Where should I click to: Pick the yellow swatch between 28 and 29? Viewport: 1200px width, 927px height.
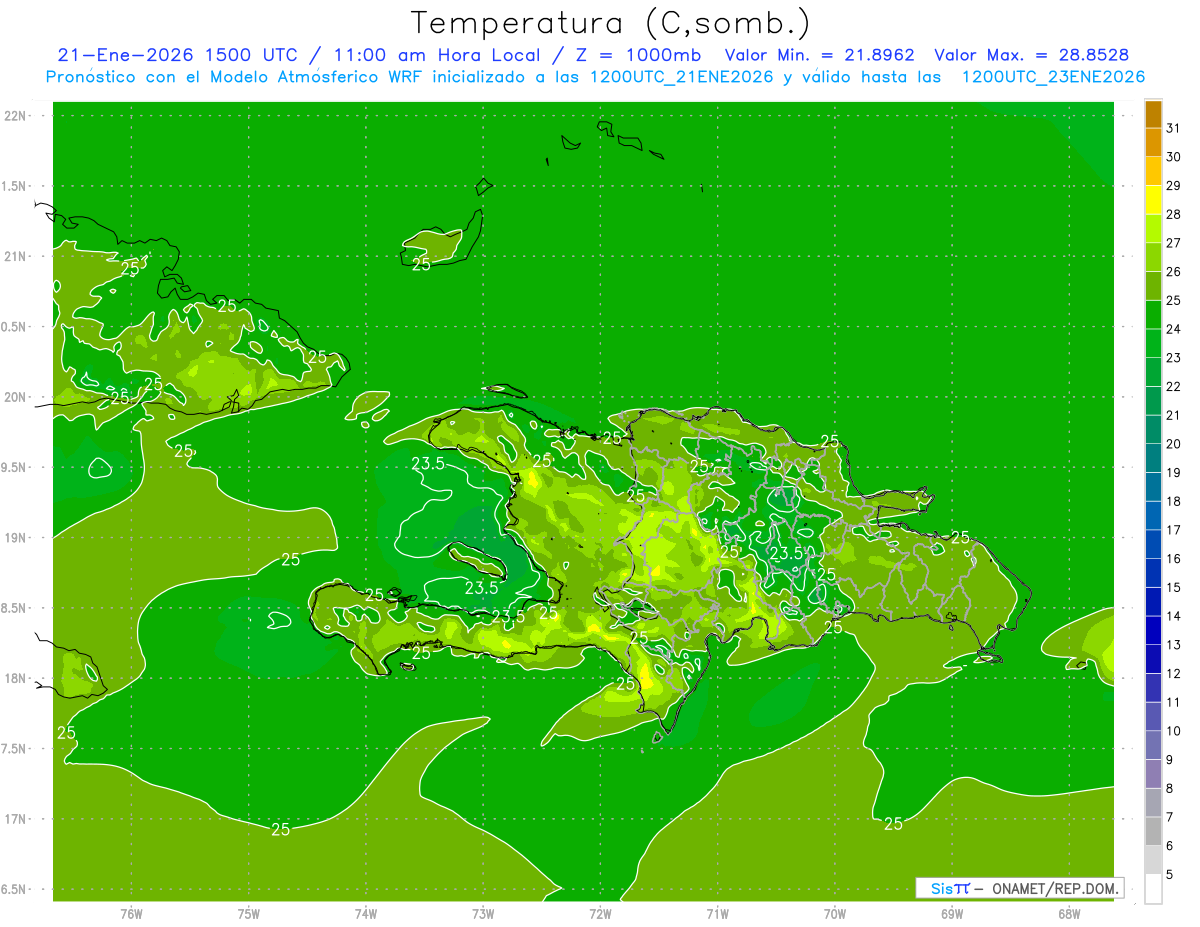(x=1153, y=201)
